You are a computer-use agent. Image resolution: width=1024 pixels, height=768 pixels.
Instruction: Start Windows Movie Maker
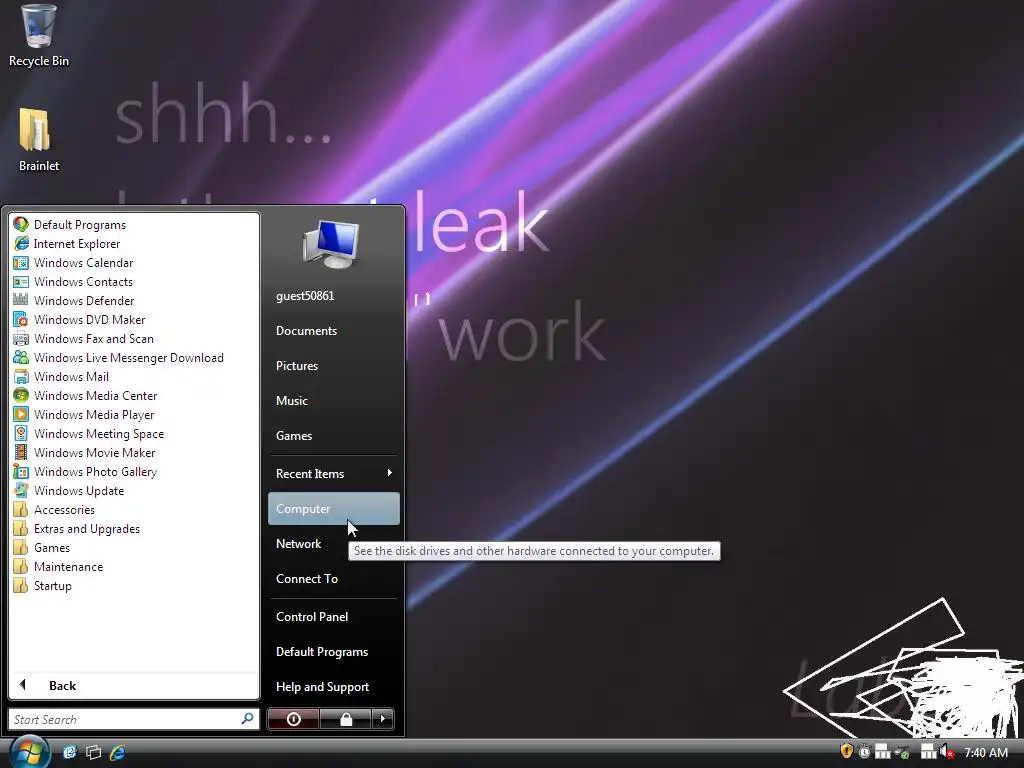tap(135, 452)
